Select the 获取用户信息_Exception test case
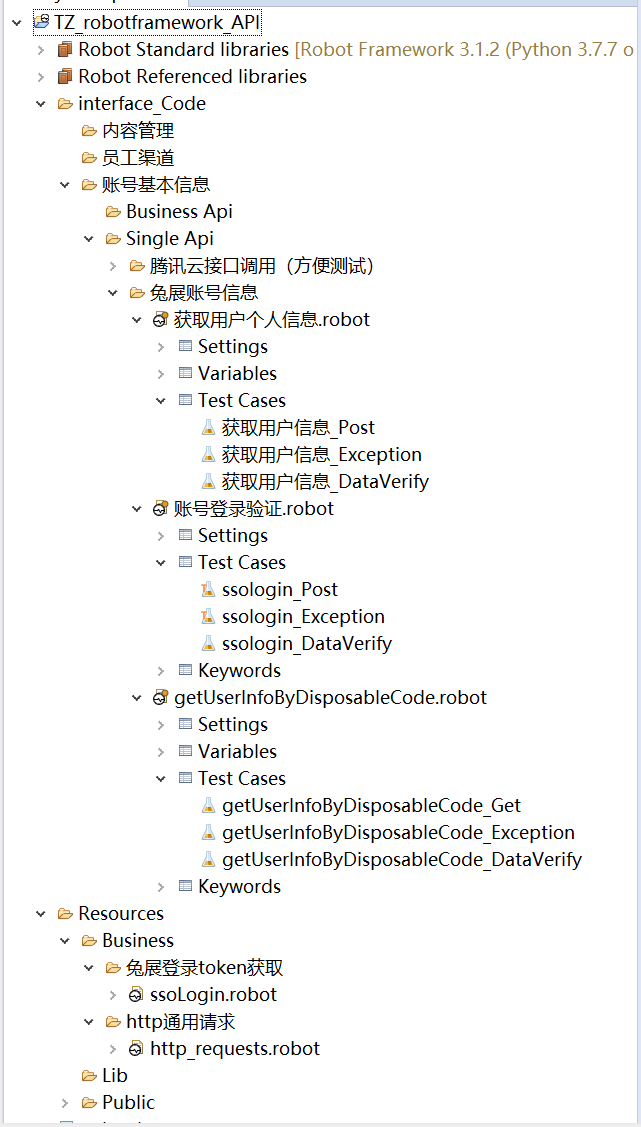Screen dimensions: 641x1127 pyautogui.click(x=321, y=454)
